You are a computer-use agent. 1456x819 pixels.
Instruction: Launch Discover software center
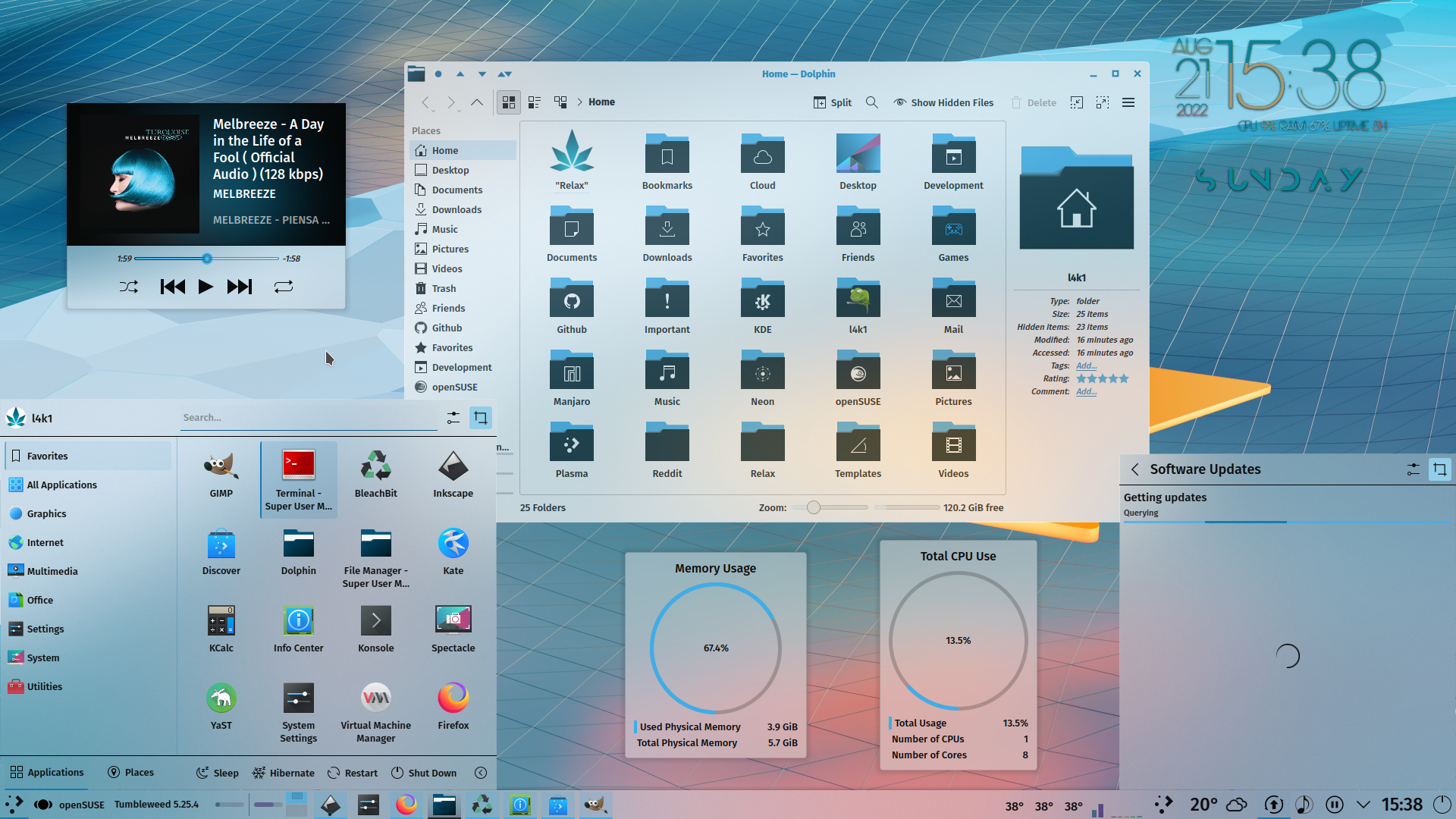pos(221,551)
